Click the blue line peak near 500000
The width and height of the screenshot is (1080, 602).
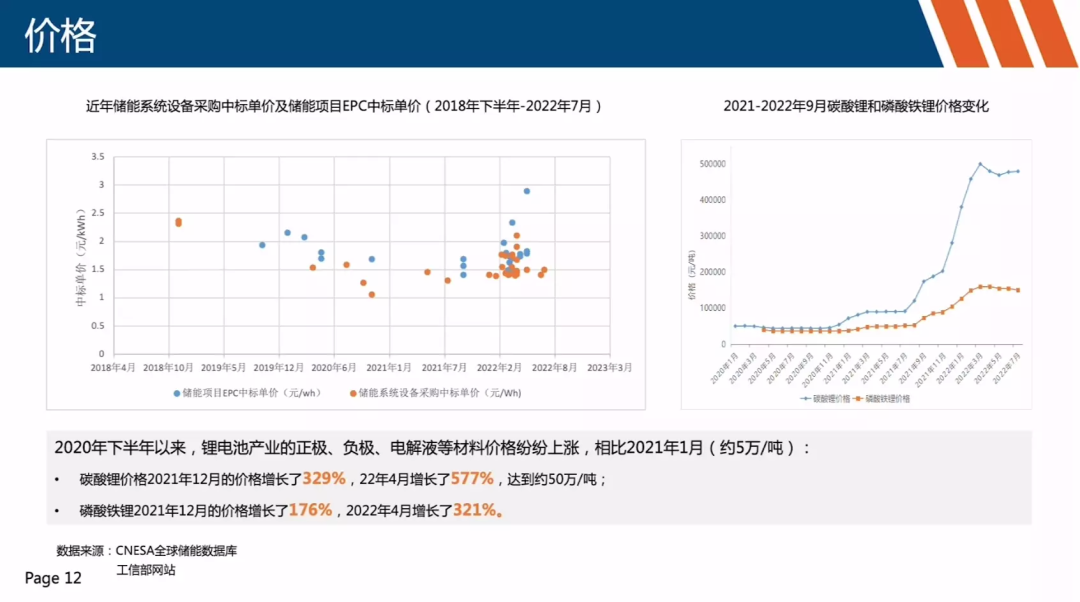coord(980,165)
